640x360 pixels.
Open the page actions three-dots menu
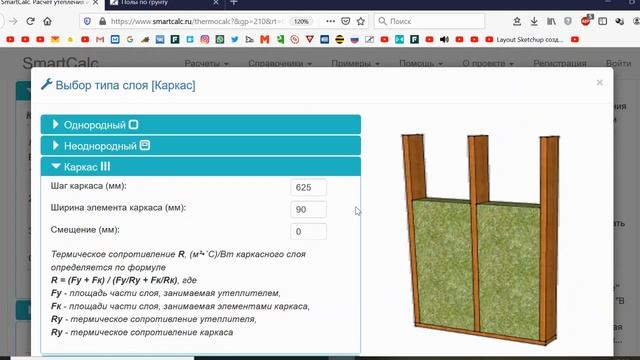pos(331,21)
